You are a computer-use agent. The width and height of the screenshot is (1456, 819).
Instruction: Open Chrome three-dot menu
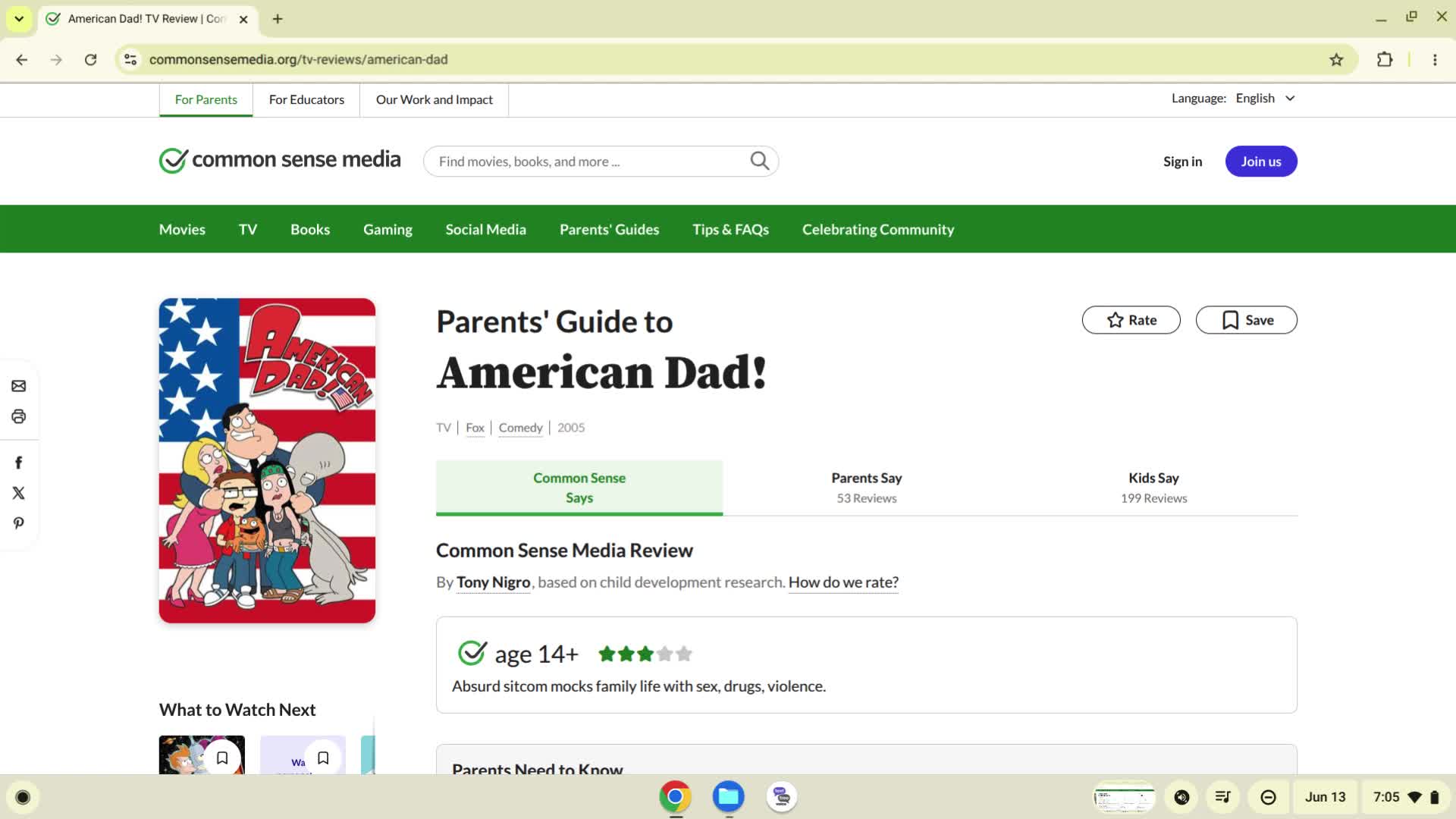pyautogui.click(x=1435, y=59)
